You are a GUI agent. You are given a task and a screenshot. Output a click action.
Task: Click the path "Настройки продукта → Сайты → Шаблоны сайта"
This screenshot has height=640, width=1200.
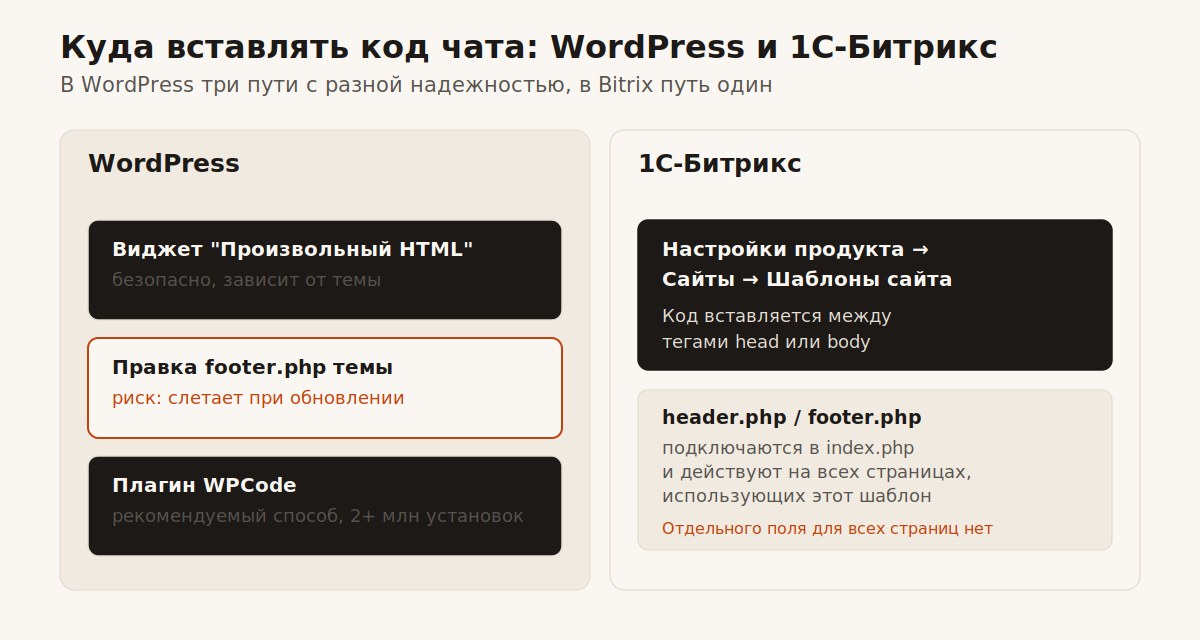coord(807,264)
